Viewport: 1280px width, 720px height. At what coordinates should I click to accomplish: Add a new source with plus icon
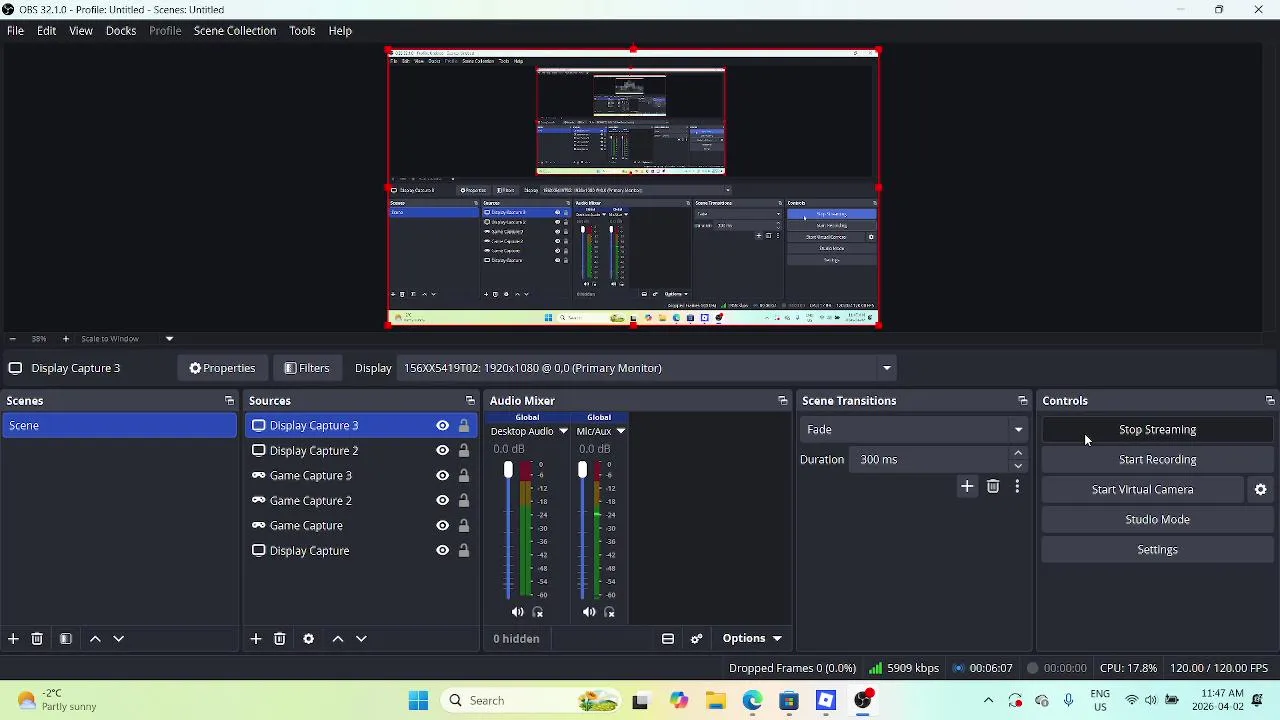[256, 639]
